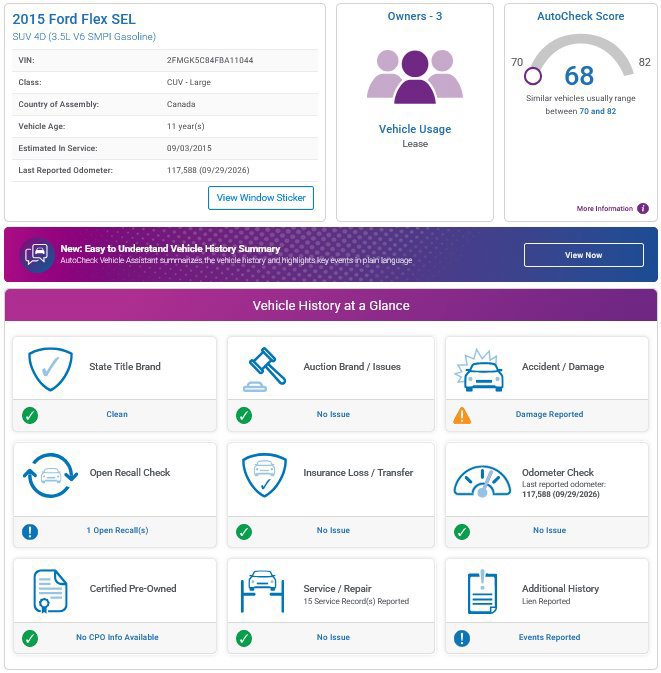Click the Vehicle History at a Glance header

tap(331, 305)
